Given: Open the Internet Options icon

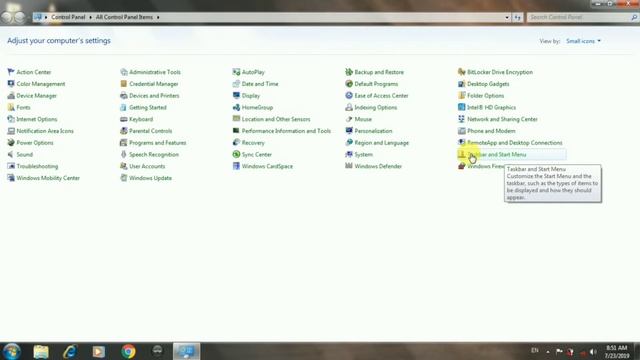Looking at the screenshot, I should coord(11,119).
